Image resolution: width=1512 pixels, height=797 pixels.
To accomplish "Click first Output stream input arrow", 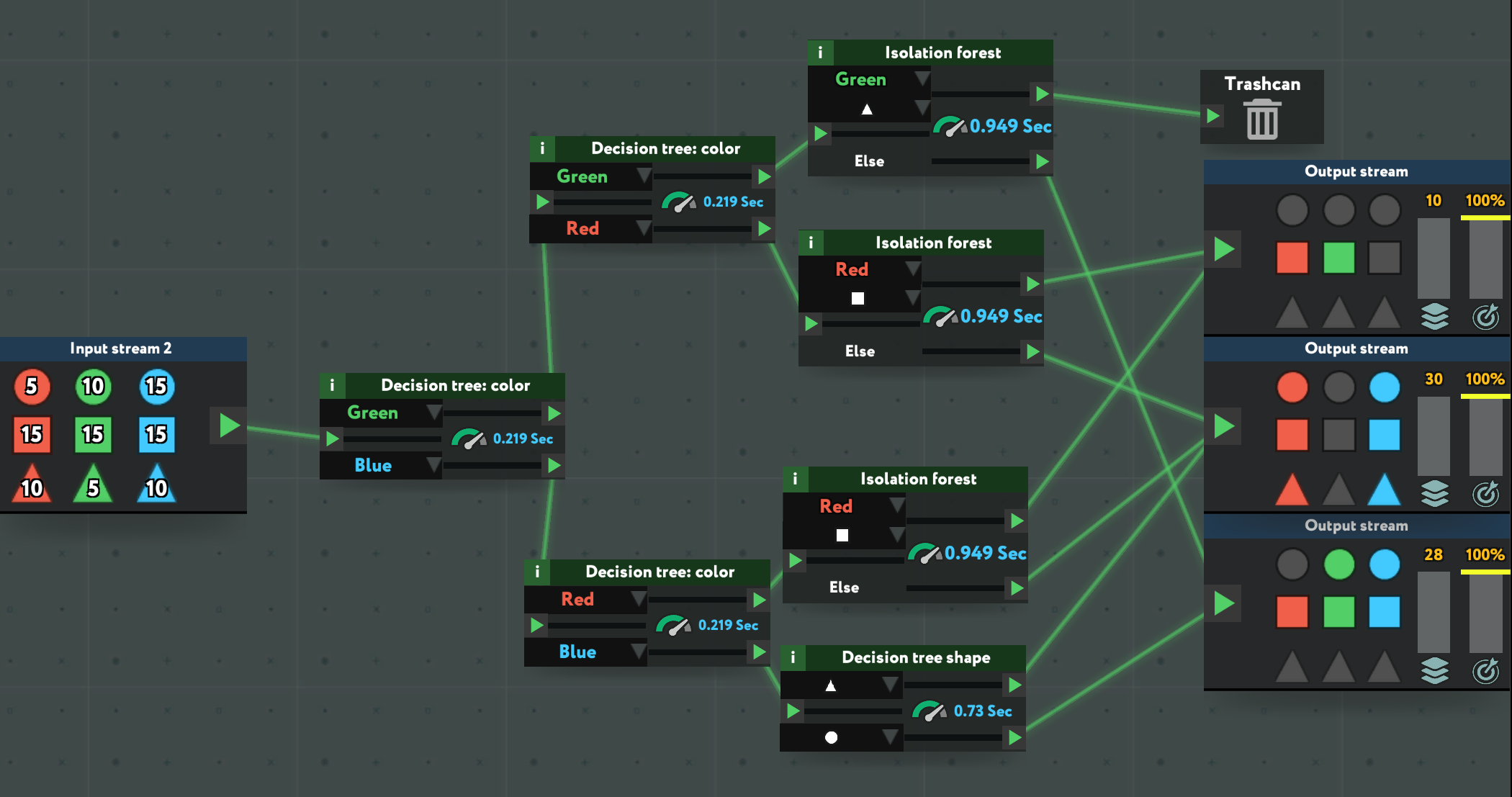I will pos(1223,249).
